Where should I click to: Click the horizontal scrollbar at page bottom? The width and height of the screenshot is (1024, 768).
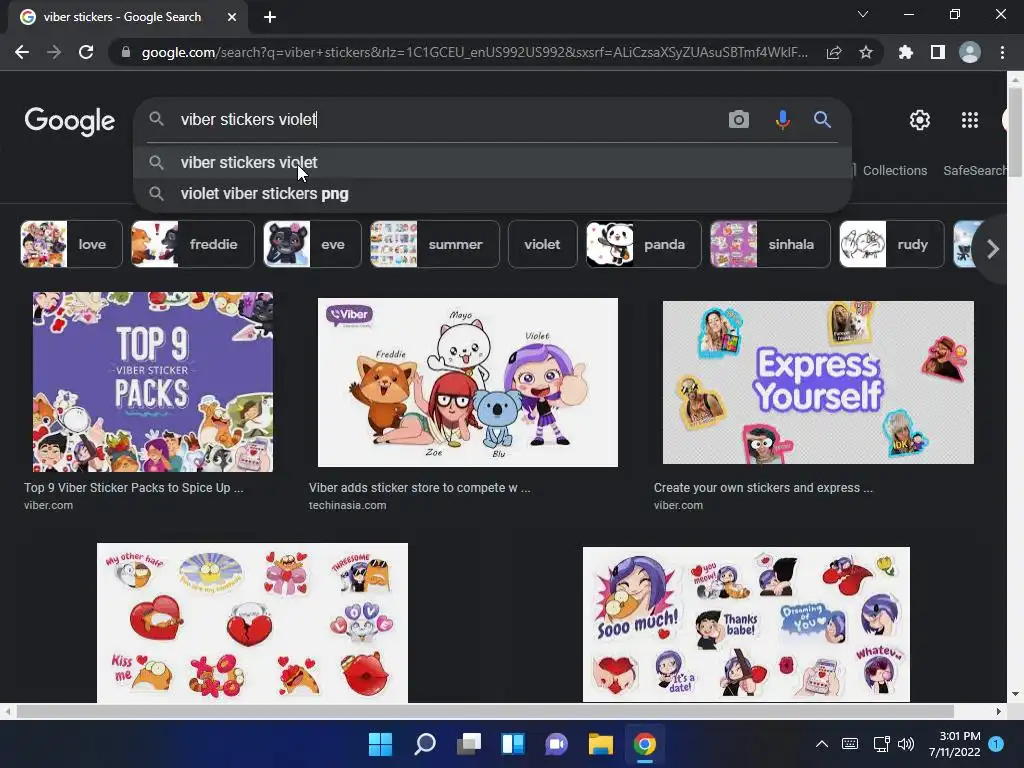coord(485,711)
